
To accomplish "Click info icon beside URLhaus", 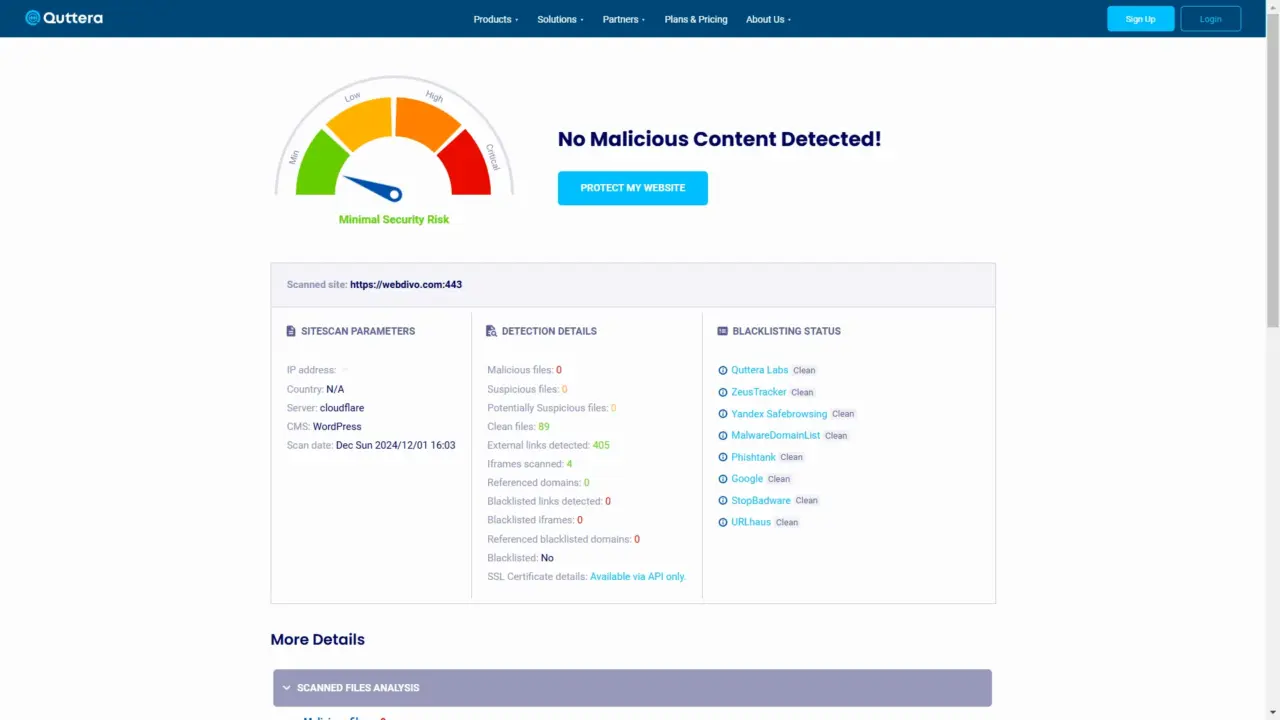I will coord(723,523).
